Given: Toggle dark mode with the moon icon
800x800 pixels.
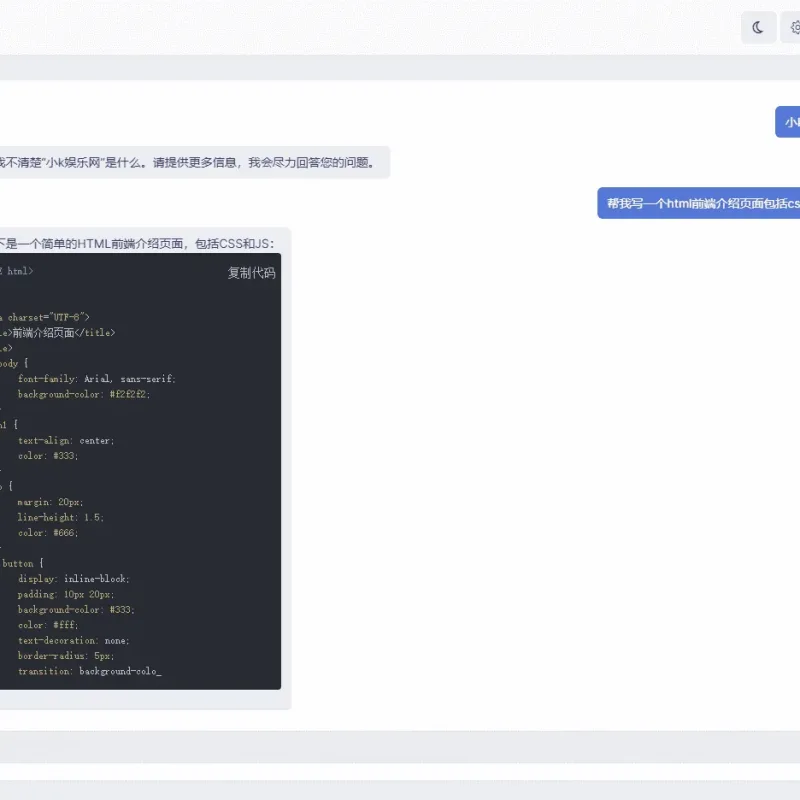Looking at the screenshot, I should pos(758,28).
